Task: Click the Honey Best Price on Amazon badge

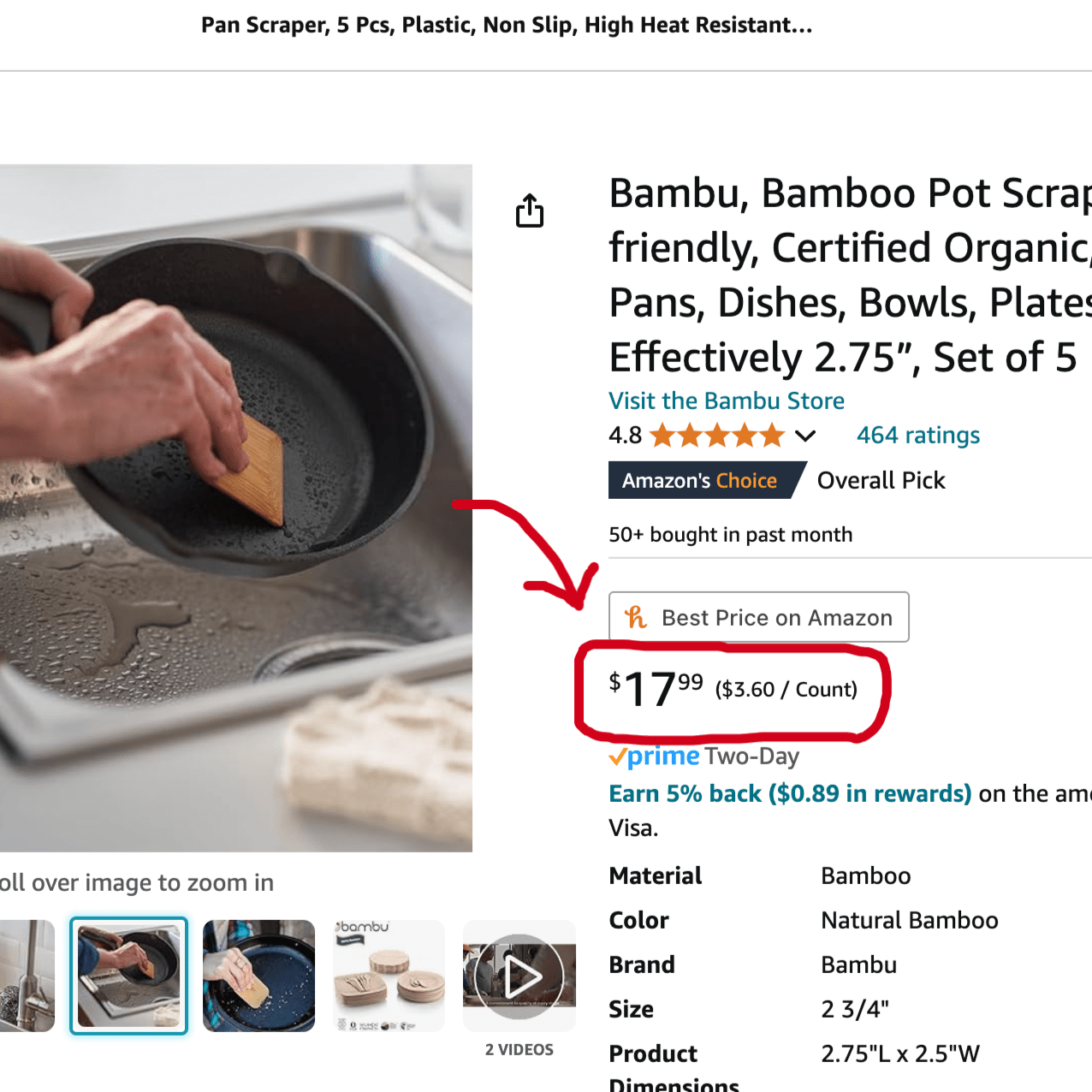Action: (x=758, y=617)
